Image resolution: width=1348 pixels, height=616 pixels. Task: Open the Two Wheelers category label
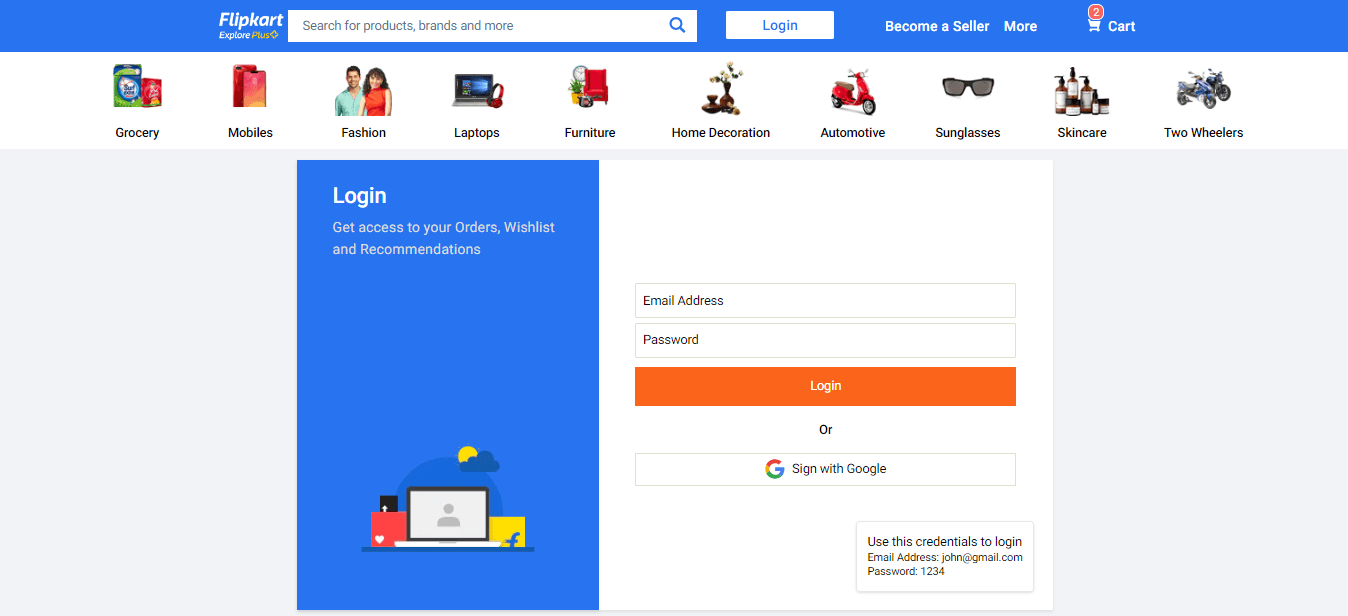[1204, 132]
